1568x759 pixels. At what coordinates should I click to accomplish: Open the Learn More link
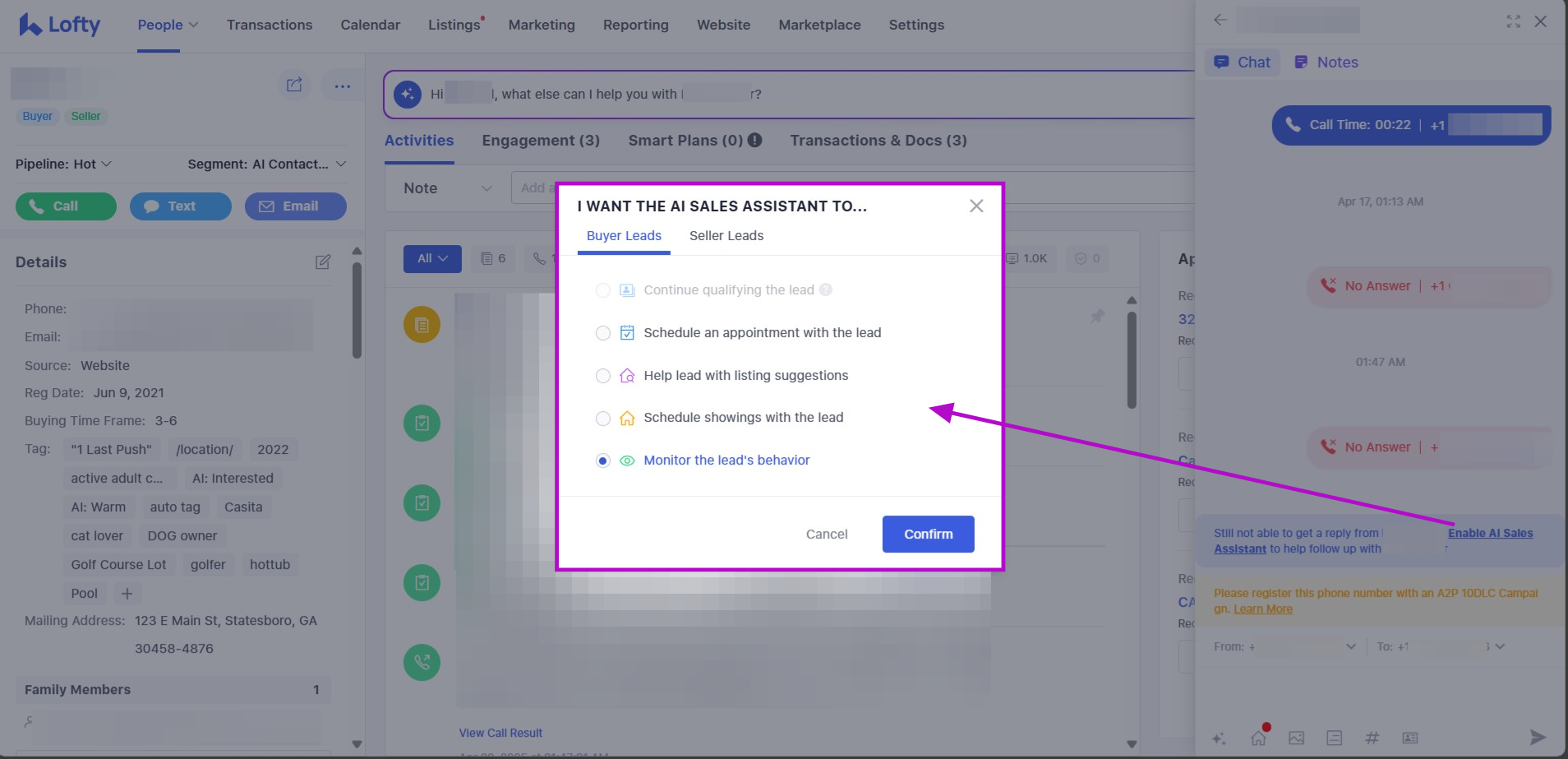[1262, 609]
